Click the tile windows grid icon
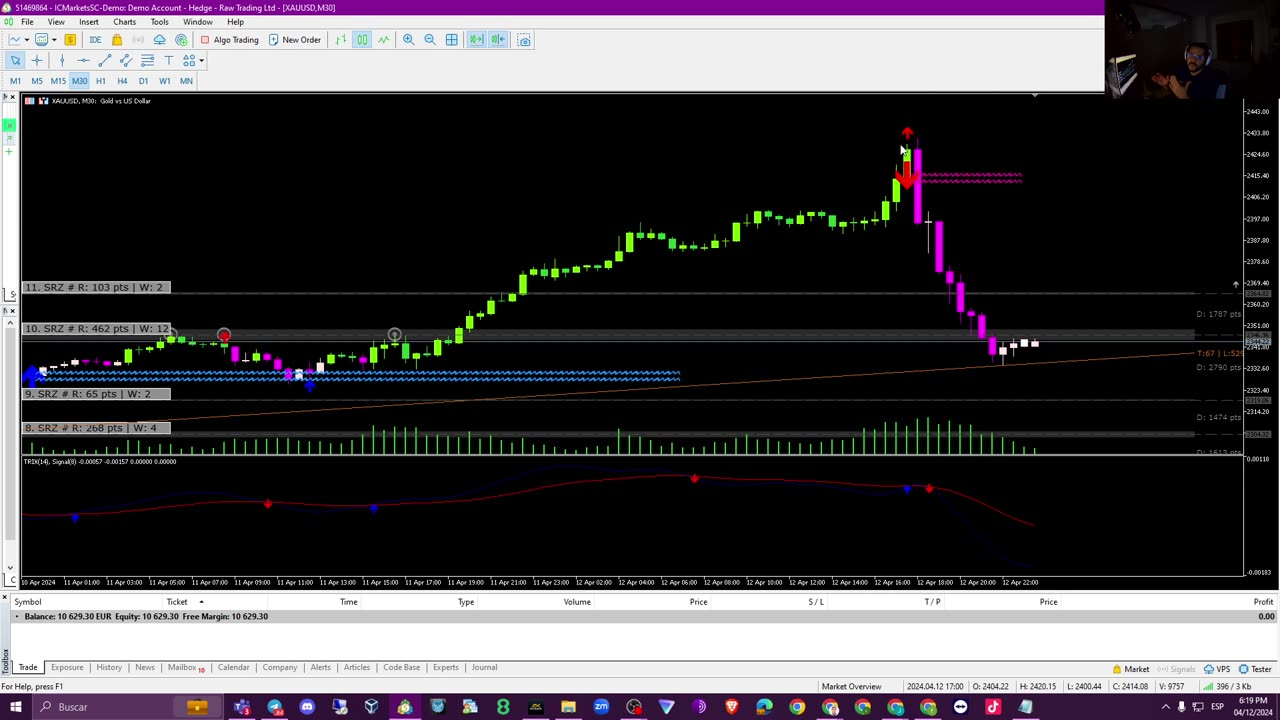The width and height of the screenshot is (1280, 720). pyautogui.click(x=452, y=40)
